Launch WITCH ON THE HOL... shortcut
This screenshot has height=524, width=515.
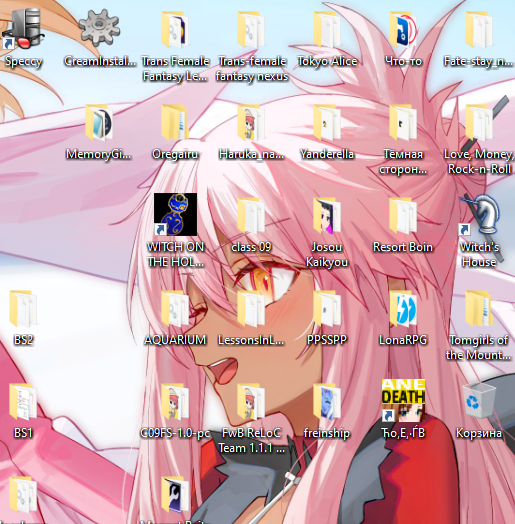(175, 215)
